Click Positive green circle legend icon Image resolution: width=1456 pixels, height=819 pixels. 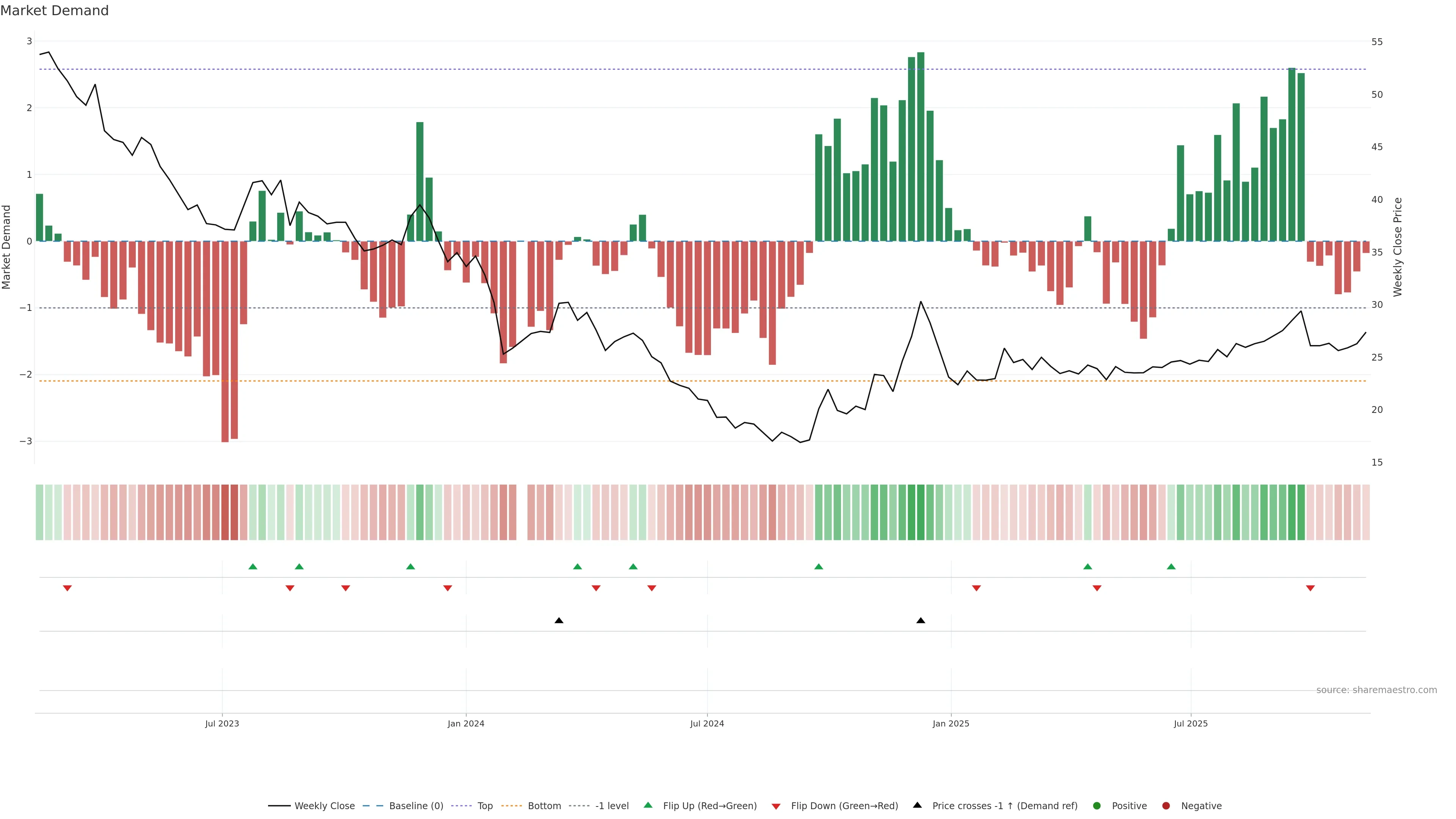pyautogui.click(x=1097, y=806)
